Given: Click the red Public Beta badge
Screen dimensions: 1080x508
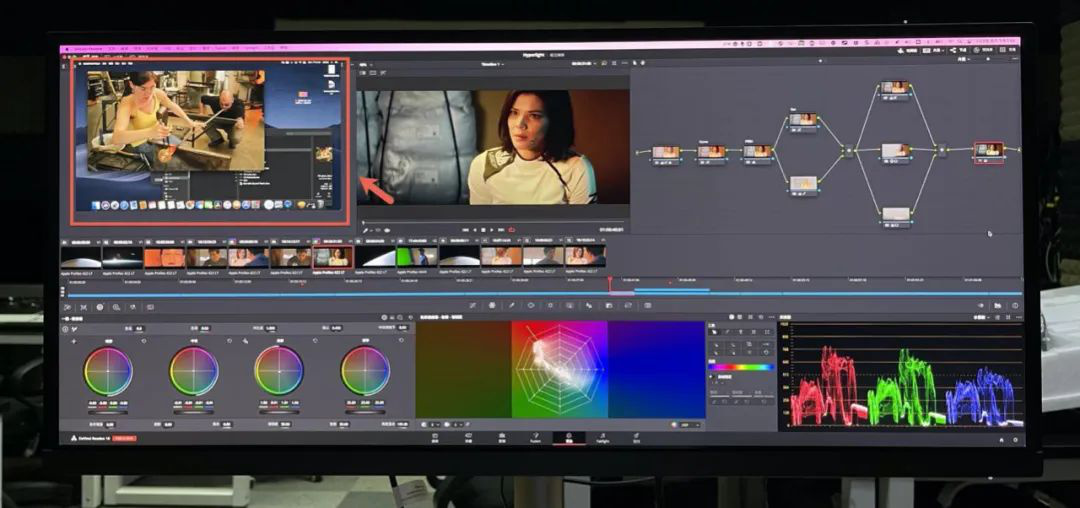Looking at the screenshot, I should pos(125,438).
